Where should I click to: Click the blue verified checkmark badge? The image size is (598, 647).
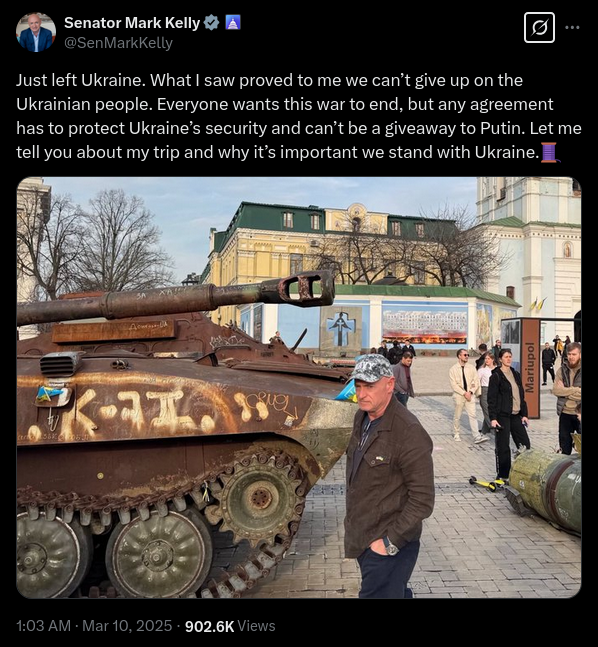[212, 23]
